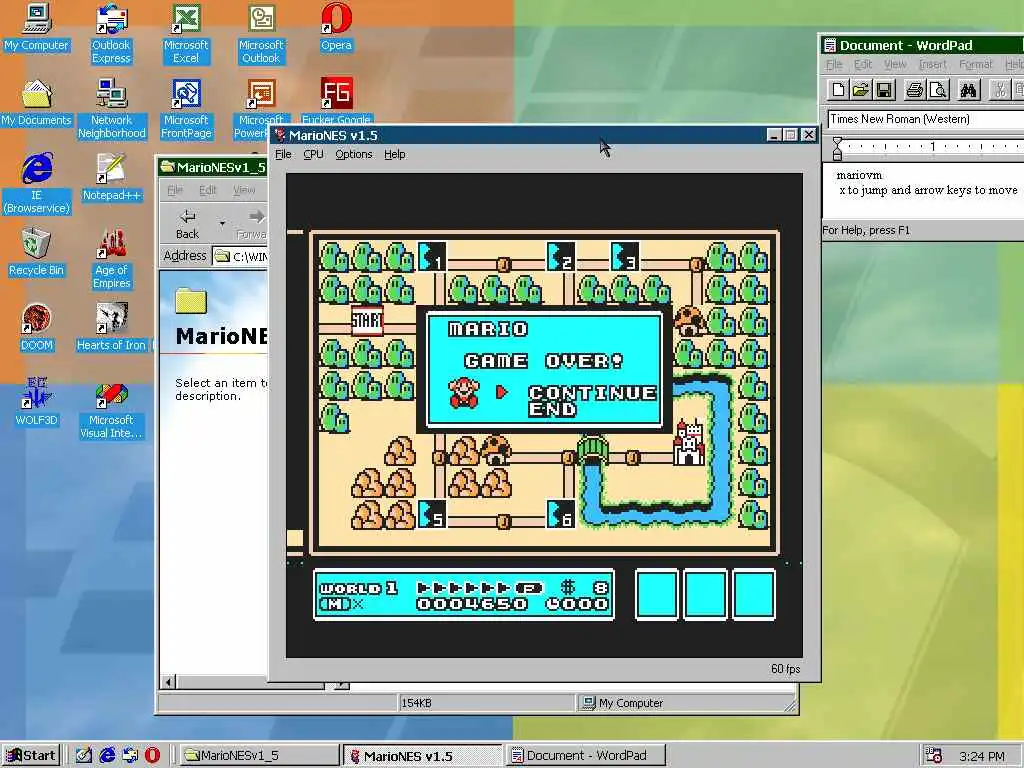Select the Age of Empires shortcut
The width and height of the screenshot is (1024, 768).
(x=112, y=259)
